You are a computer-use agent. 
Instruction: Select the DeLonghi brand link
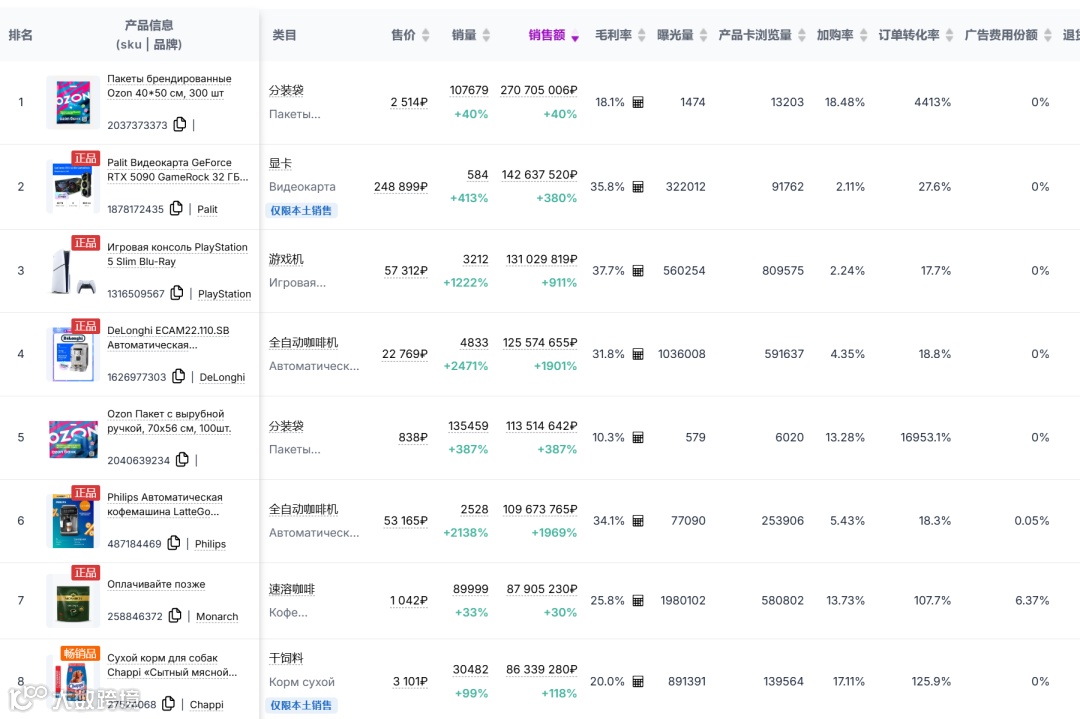[x=222, y=377]
